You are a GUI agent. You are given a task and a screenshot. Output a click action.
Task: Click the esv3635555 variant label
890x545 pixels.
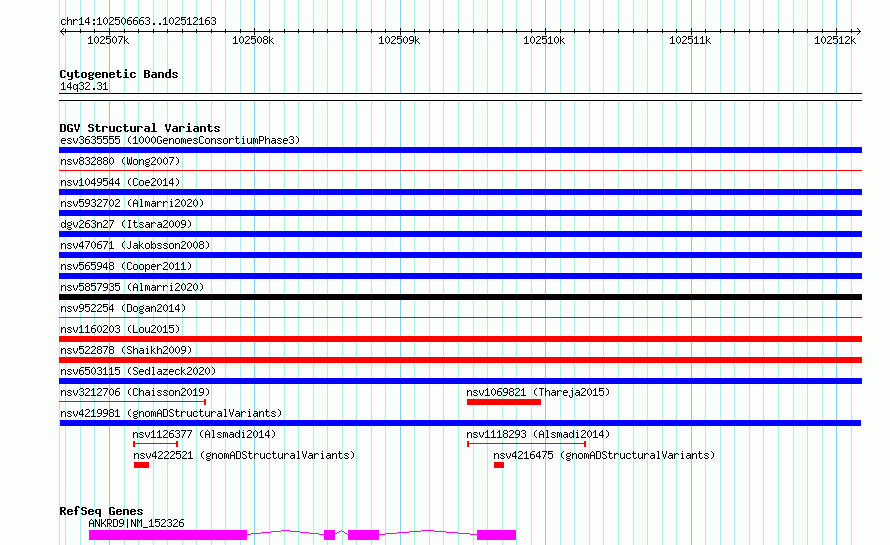(x=180, y=140)
